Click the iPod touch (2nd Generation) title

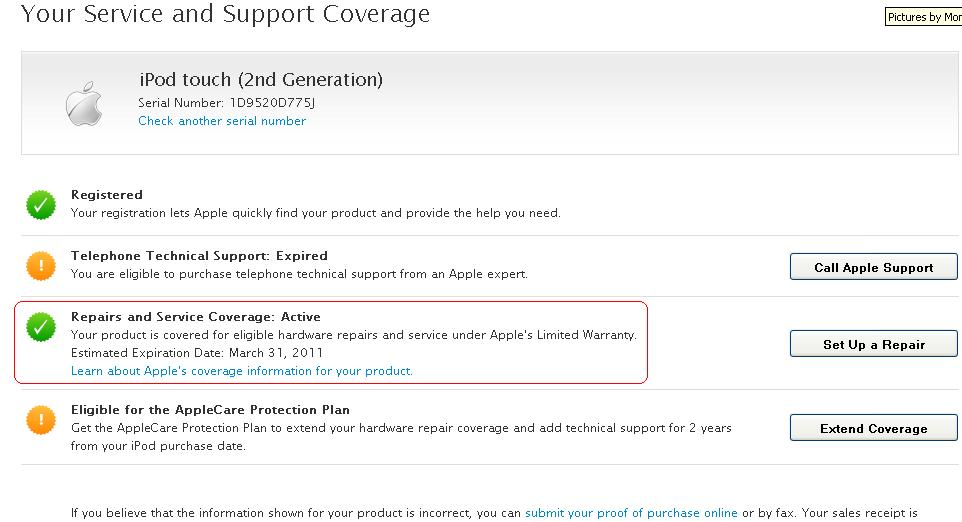point(260,80)
